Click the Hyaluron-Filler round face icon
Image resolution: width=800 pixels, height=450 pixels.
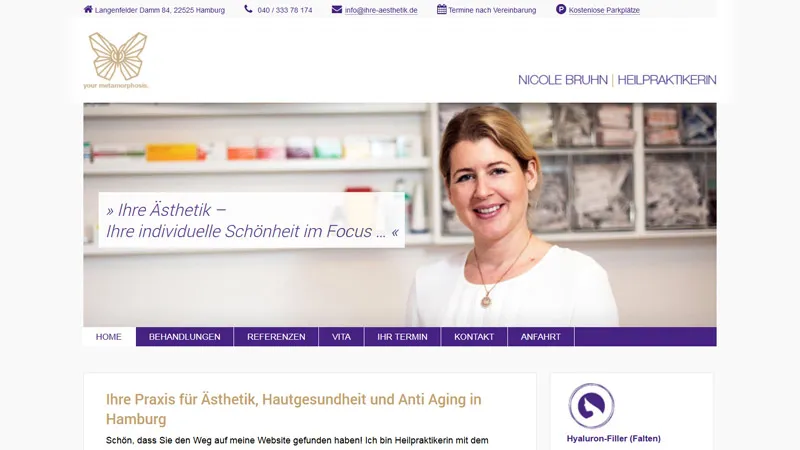591,406
